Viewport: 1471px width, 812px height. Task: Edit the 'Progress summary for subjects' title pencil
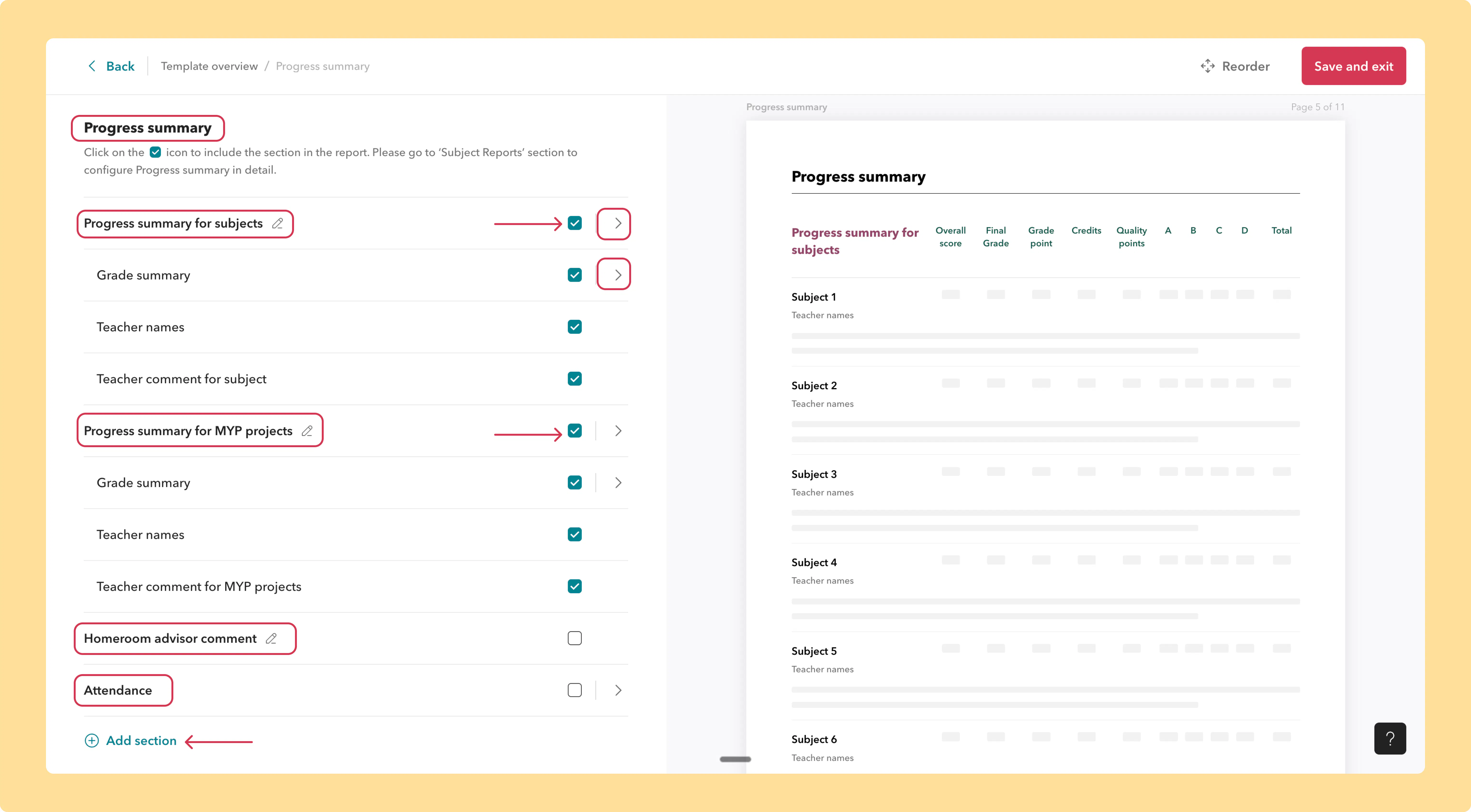[x=277, y=223]
